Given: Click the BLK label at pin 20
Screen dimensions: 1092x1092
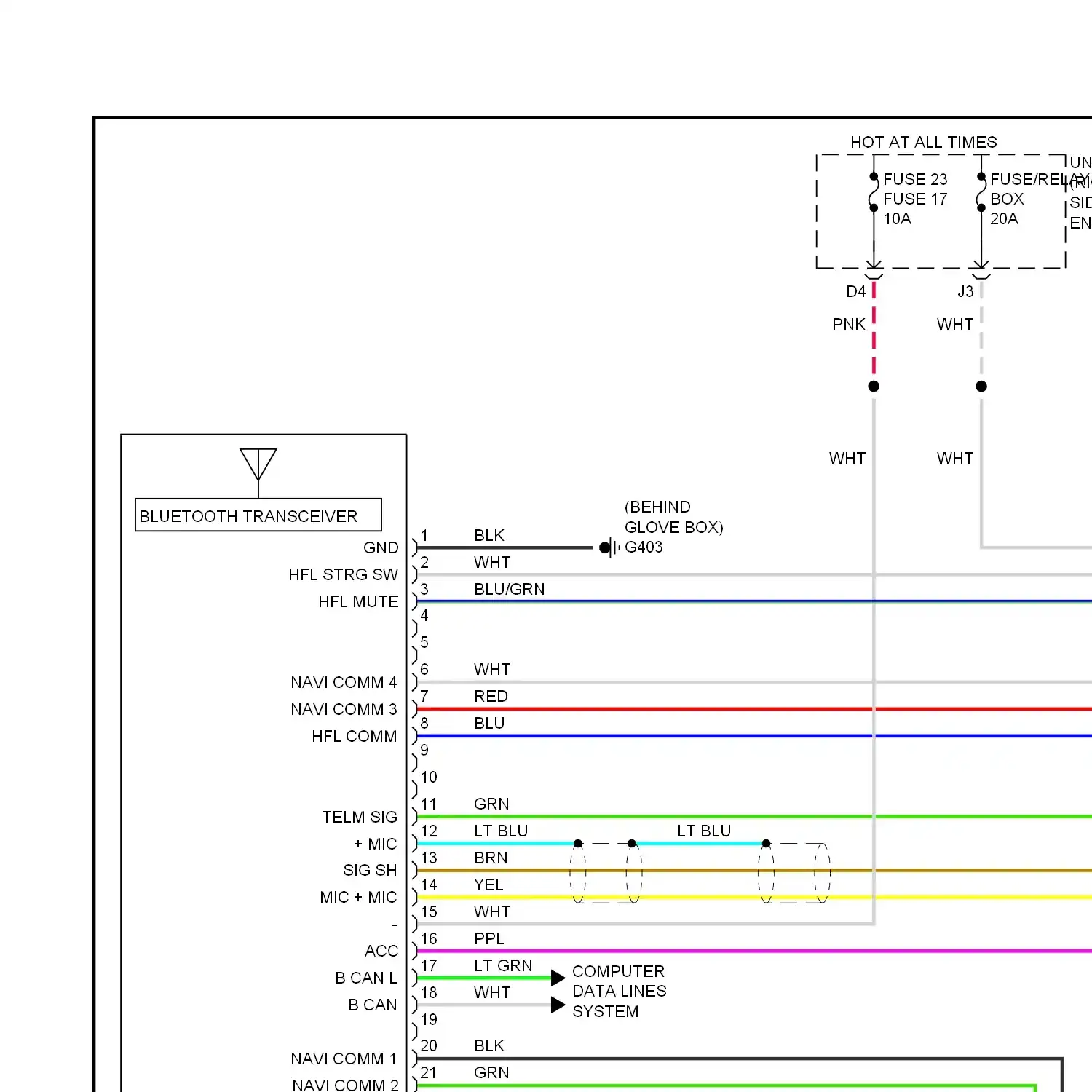Looking at the screenshot, I should point(489,1045).
